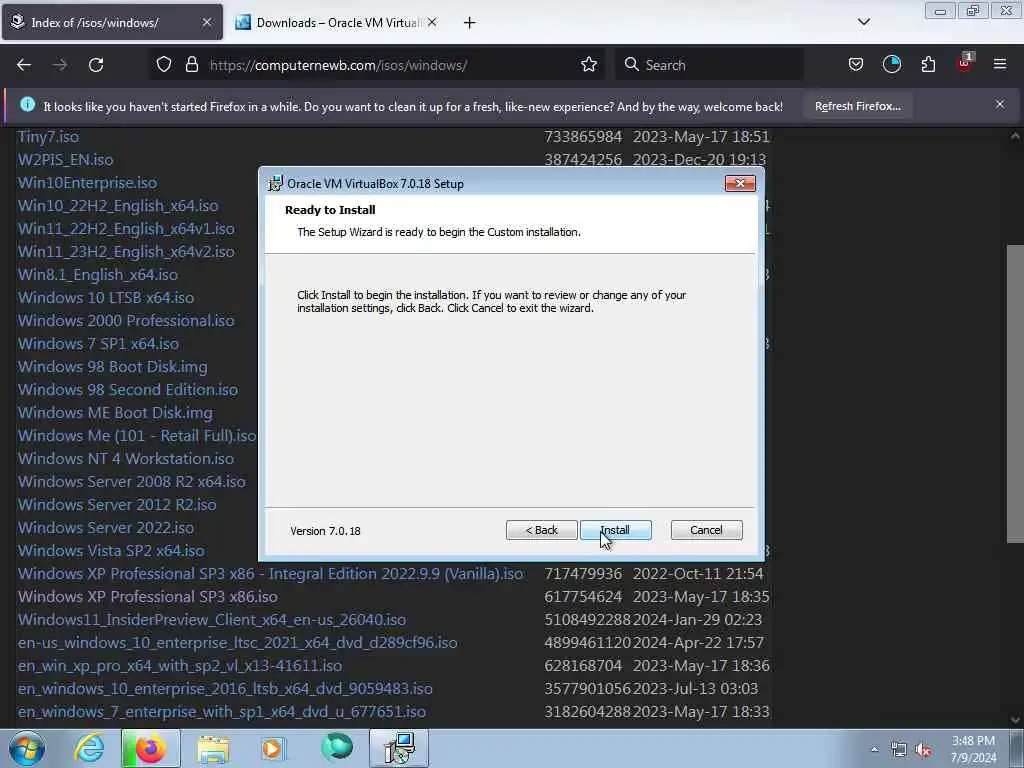Cancel the VirtualBox setup wizard
Screen dimensions: 1024x768
coord(706,530)
